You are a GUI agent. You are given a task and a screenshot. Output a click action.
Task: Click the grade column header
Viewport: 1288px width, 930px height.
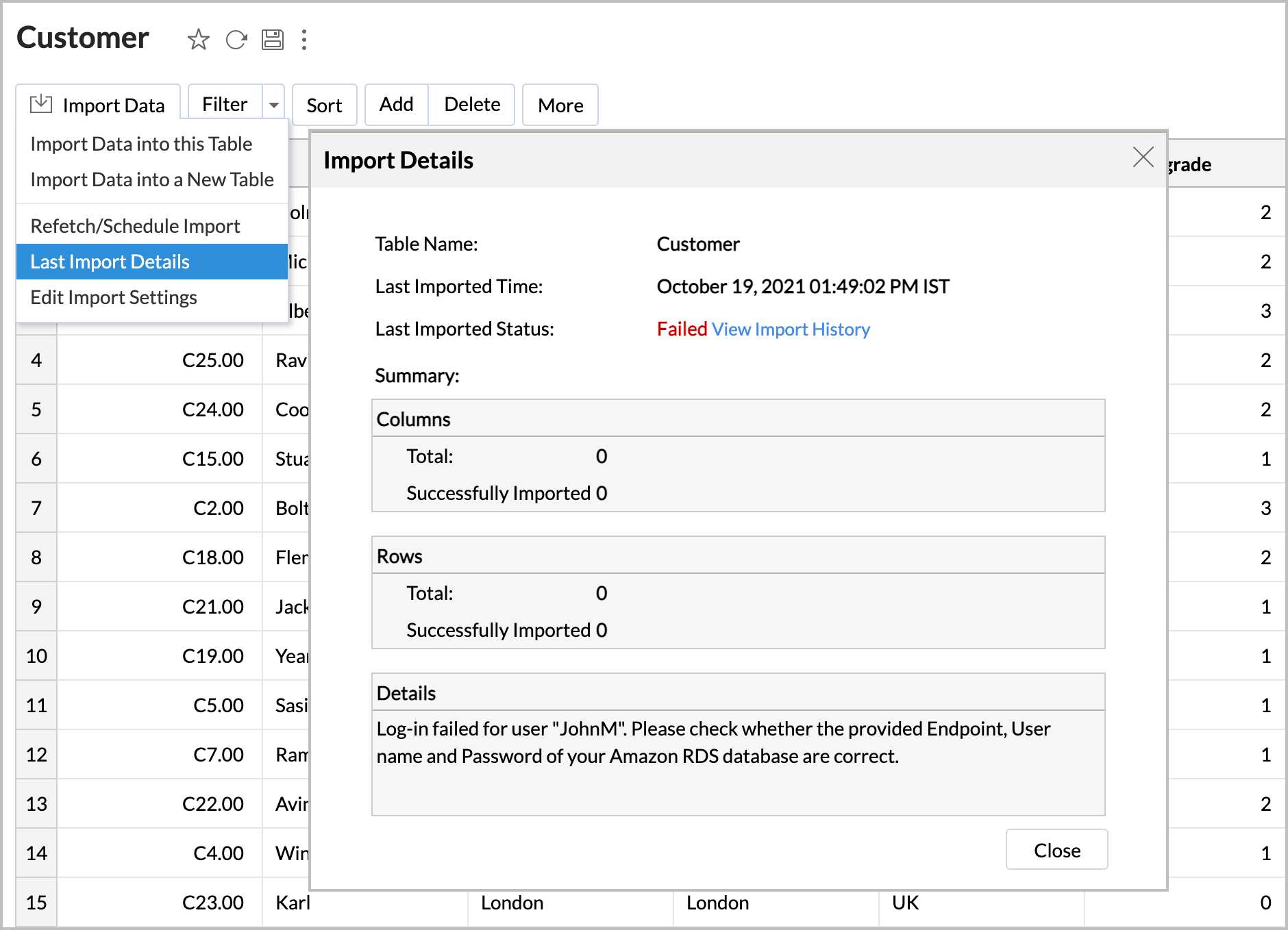[x=1225, y=164]
